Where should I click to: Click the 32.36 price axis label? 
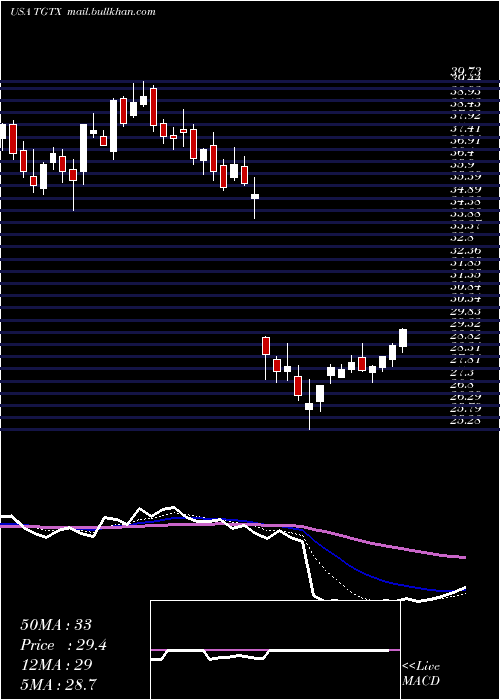[x=465, y=251]
